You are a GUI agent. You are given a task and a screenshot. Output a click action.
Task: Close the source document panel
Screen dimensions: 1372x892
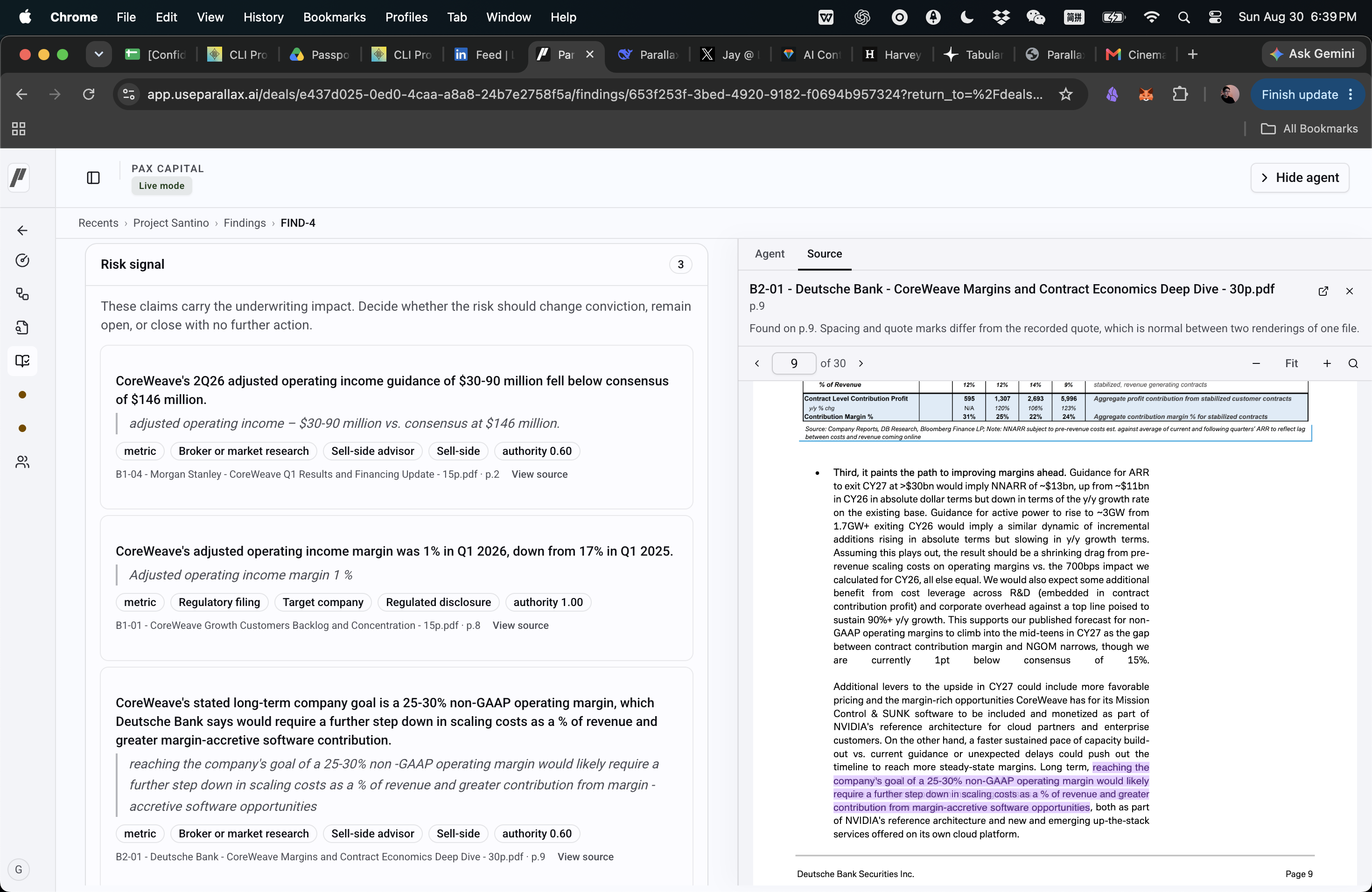(x=1349, y=291)
